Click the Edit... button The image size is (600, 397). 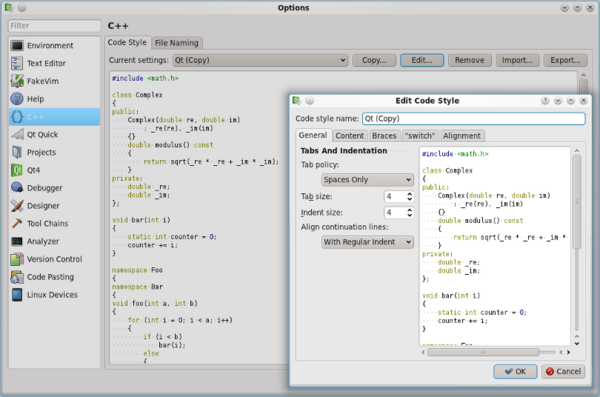[x=422, y=60]
